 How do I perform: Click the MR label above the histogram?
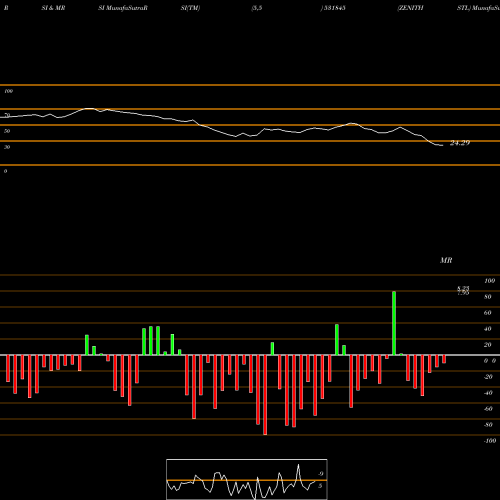click(x=446, y=260)
